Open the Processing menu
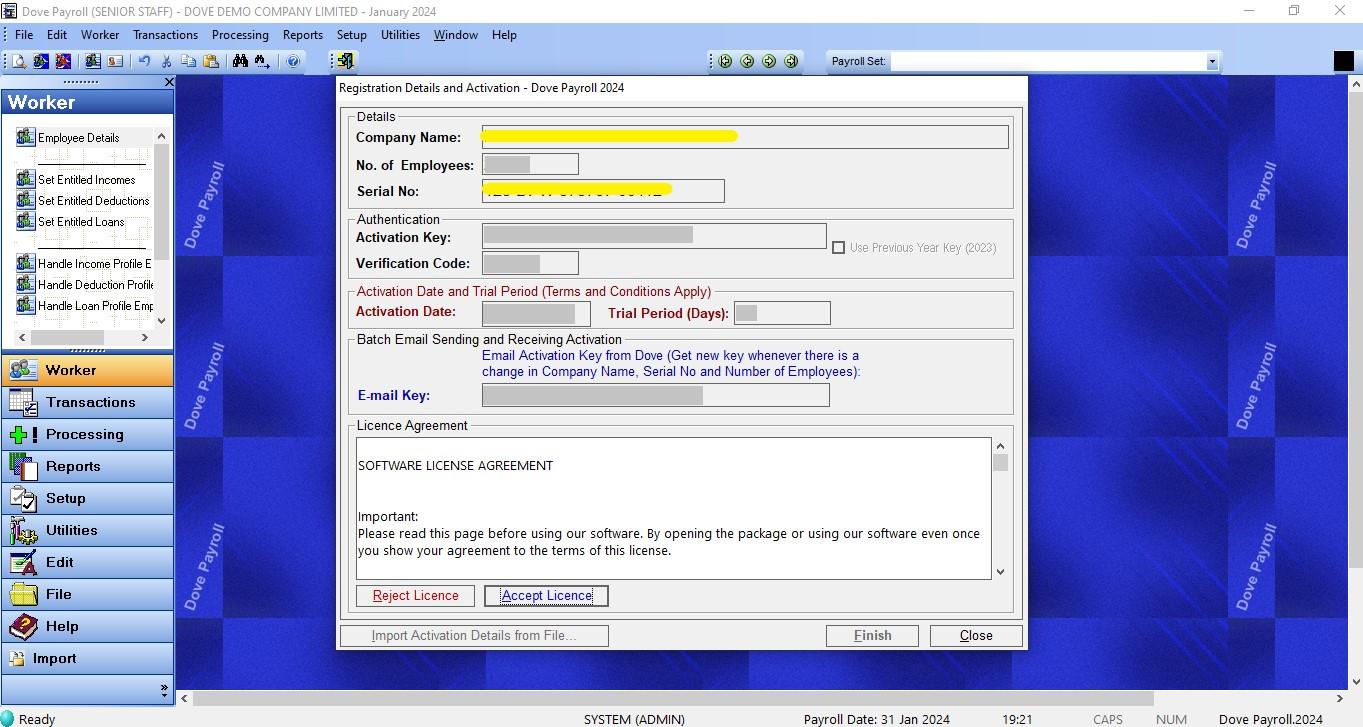The height and width of the screenshot is (727, 1363). tap(240, 34)
